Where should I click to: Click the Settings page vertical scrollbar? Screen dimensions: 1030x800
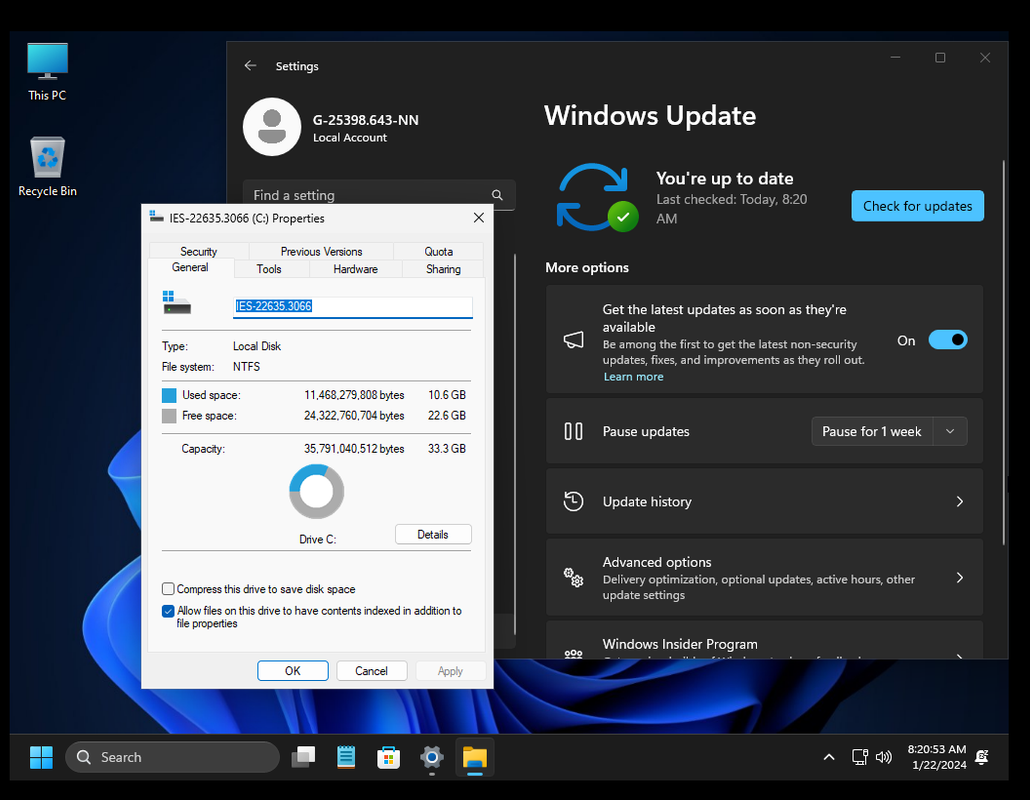[1004, 351]
